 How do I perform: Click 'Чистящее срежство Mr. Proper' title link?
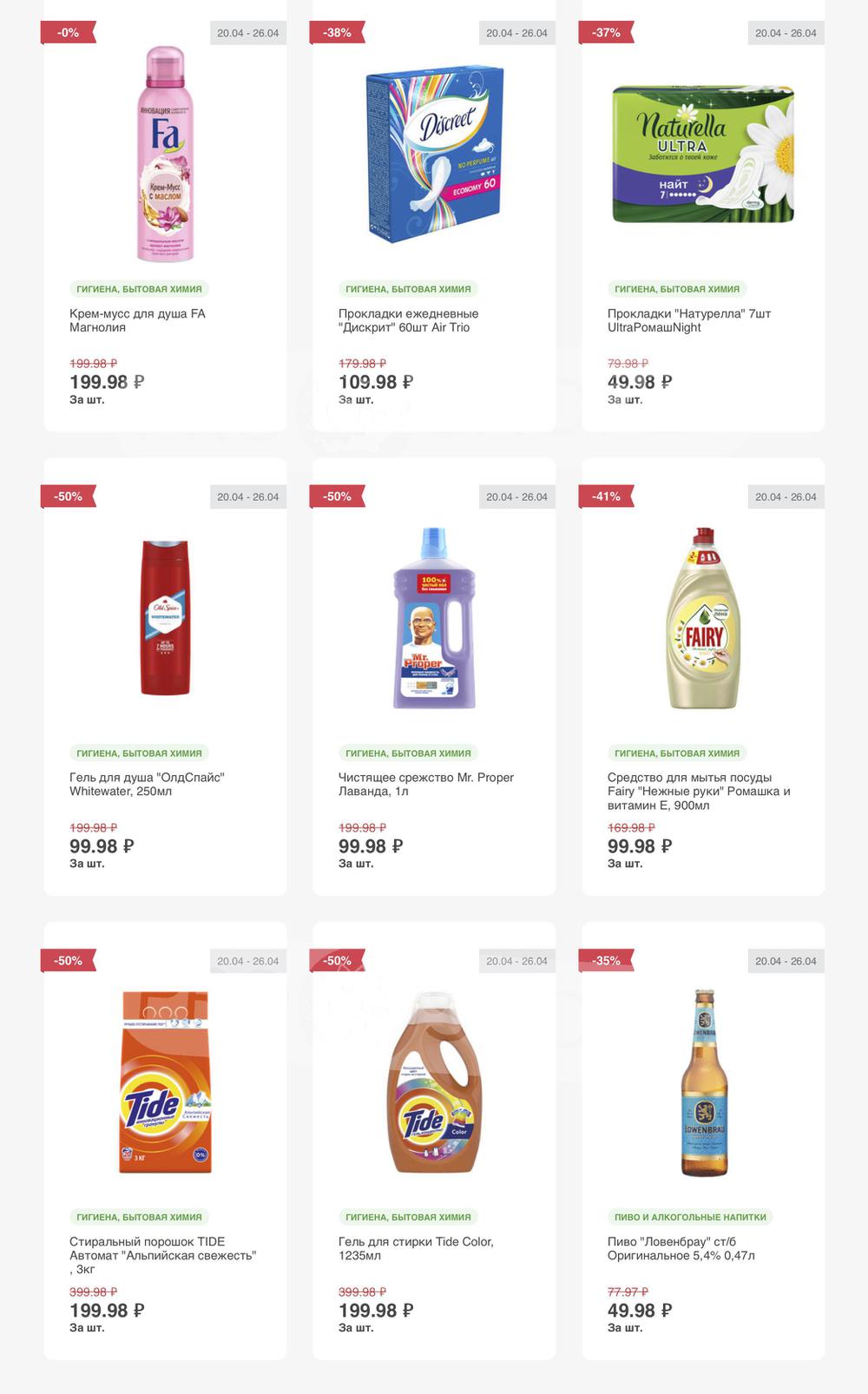[x=425, y=785]
